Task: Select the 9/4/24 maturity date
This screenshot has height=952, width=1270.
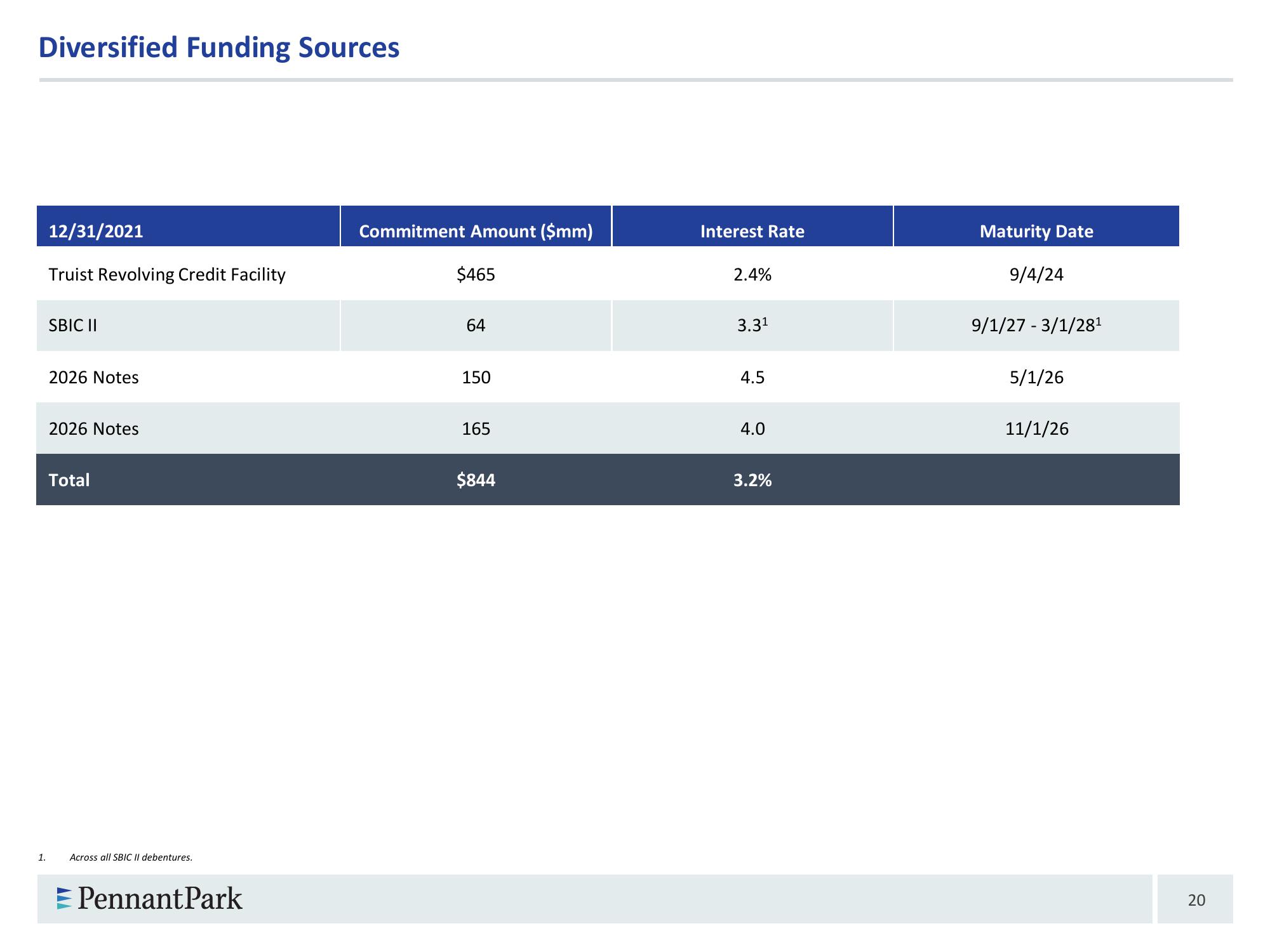Action: (1036, 275)
